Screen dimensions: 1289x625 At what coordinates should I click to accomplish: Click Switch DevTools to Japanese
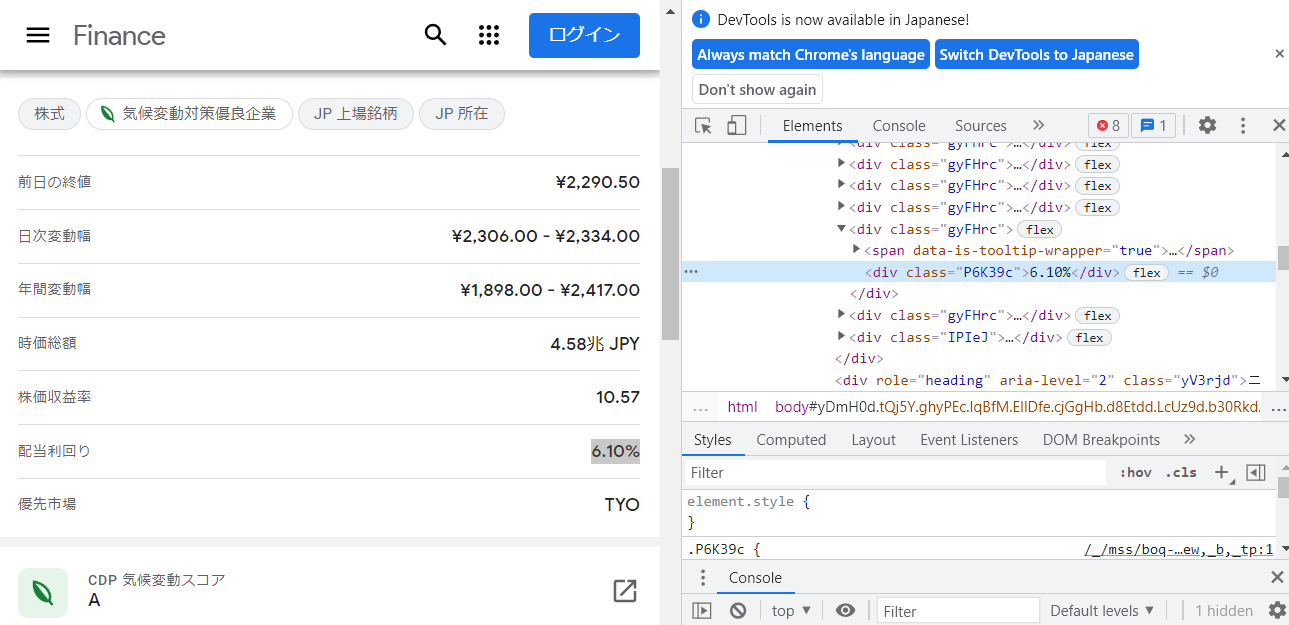pyautogui.click(x=1036, y=55)
